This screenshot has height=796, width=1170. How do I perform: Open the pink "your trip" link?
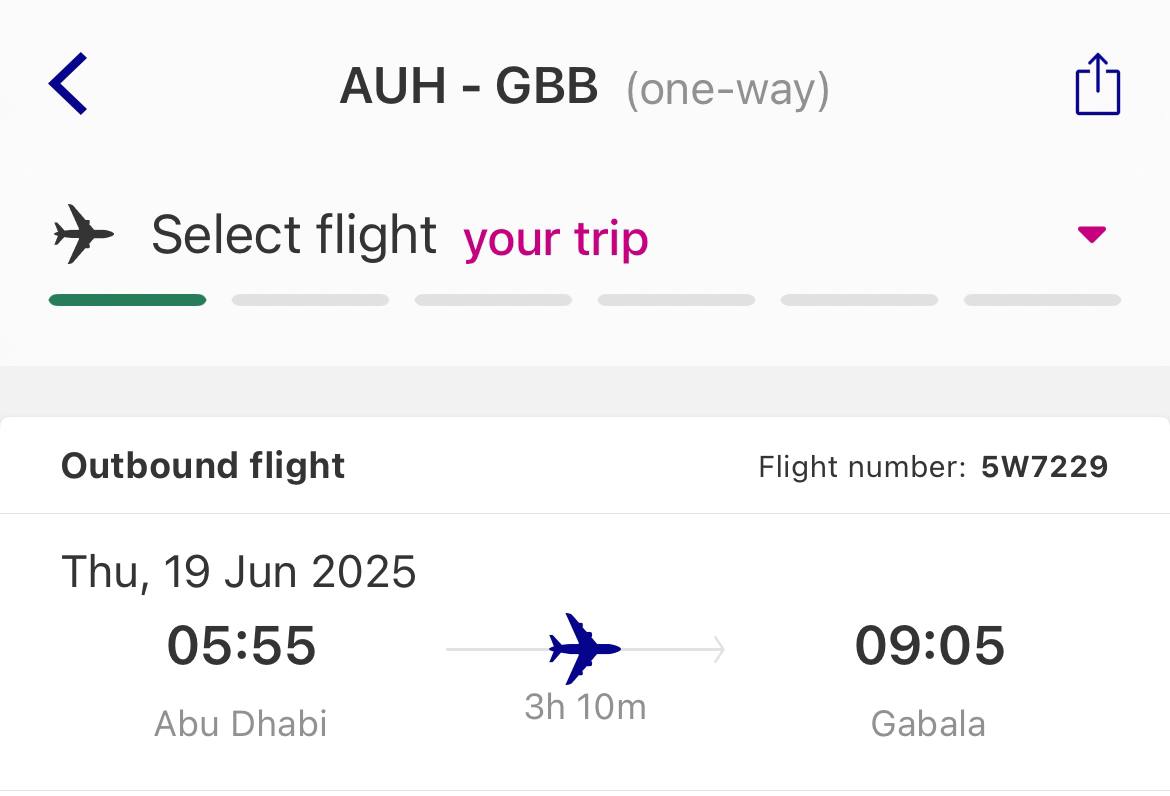tap(556, 240)
